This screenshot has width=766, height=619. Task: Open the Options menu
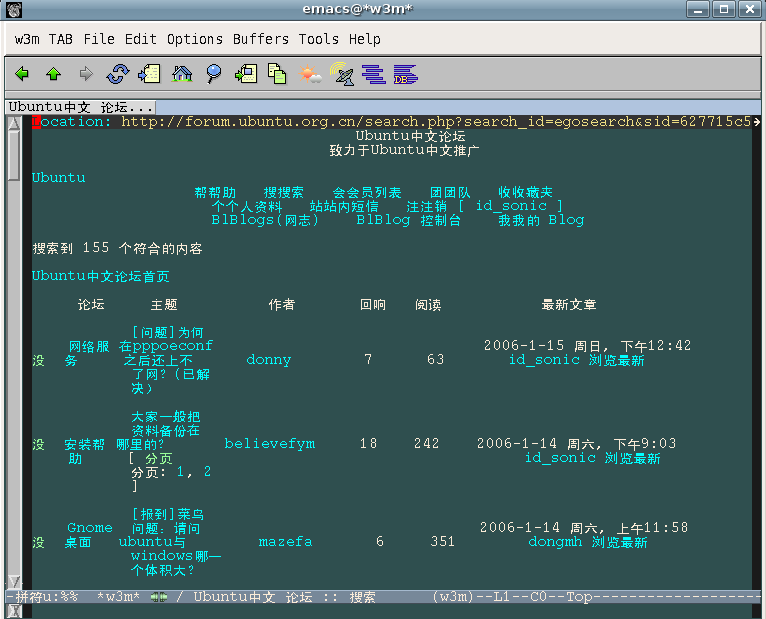[194, 39]
